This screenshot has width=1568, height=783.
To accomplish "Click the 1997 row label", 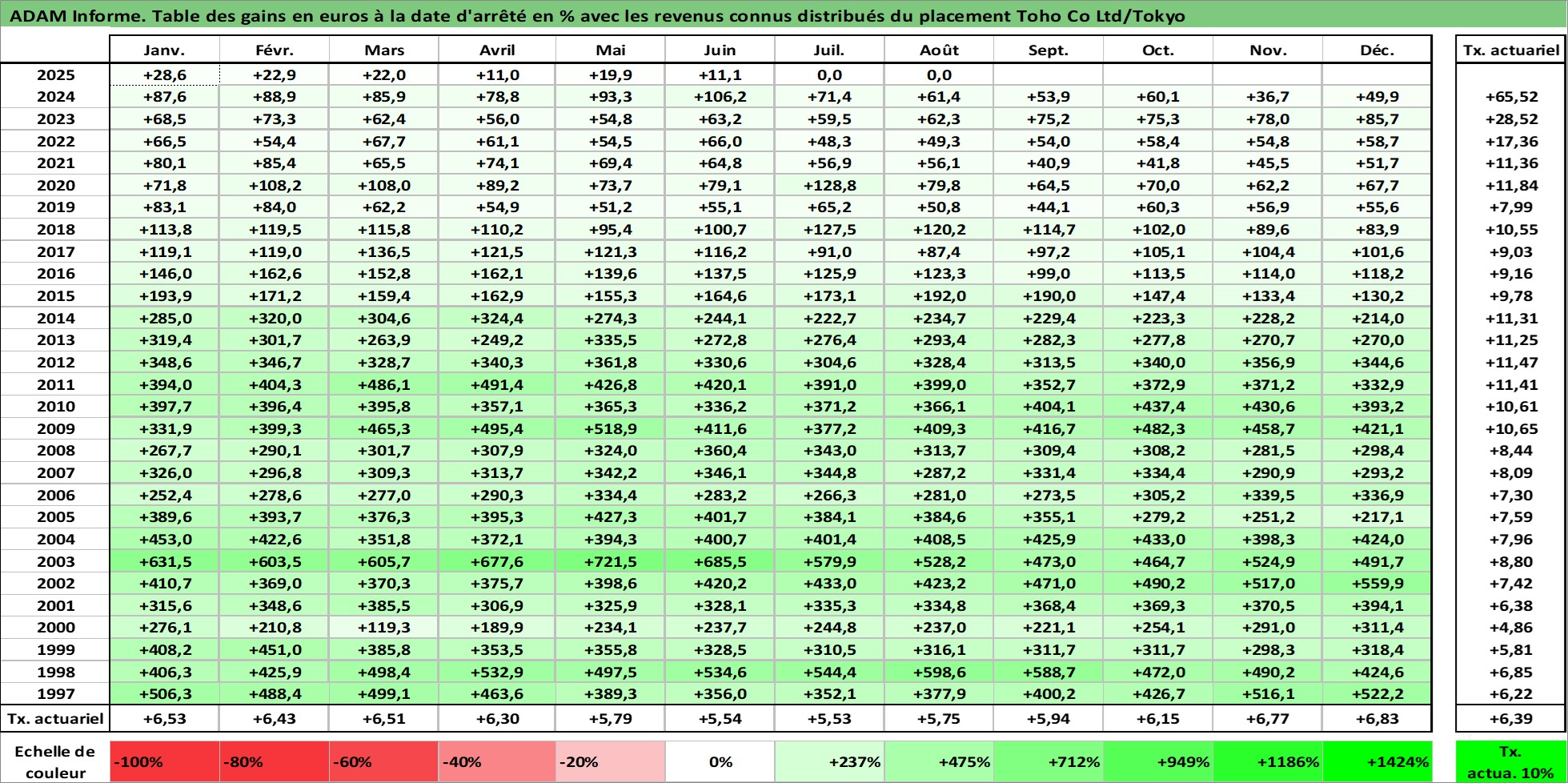I will 55,694.
